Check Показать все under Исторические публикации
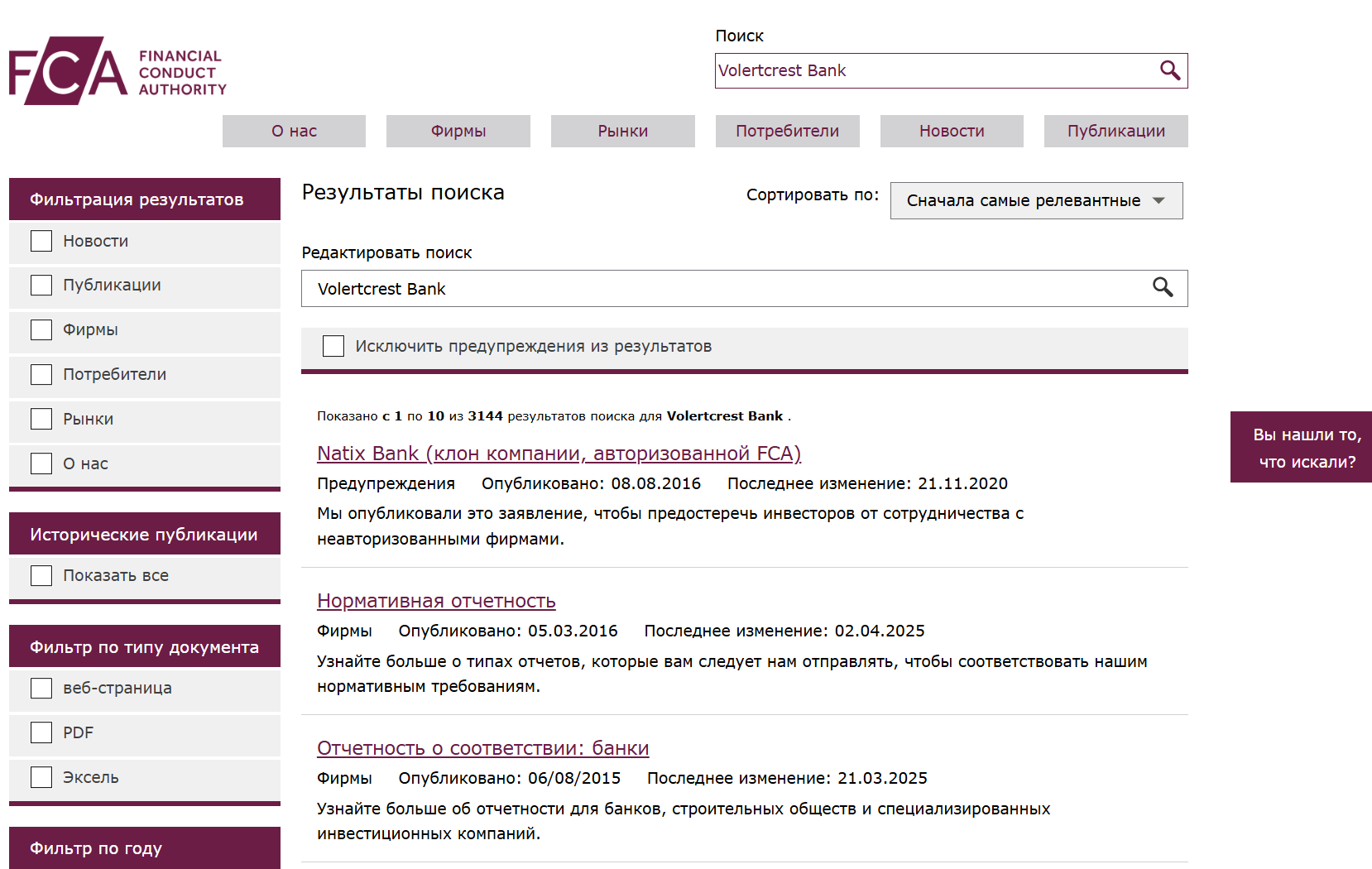 point(41,574)
